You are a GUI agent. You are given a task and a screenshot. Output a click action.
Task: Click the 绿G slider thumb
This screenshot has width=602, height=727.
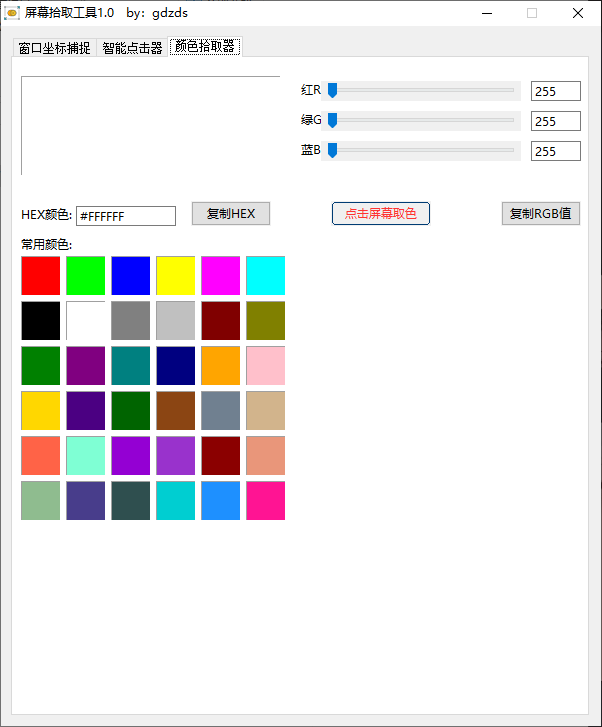(332, 121)
